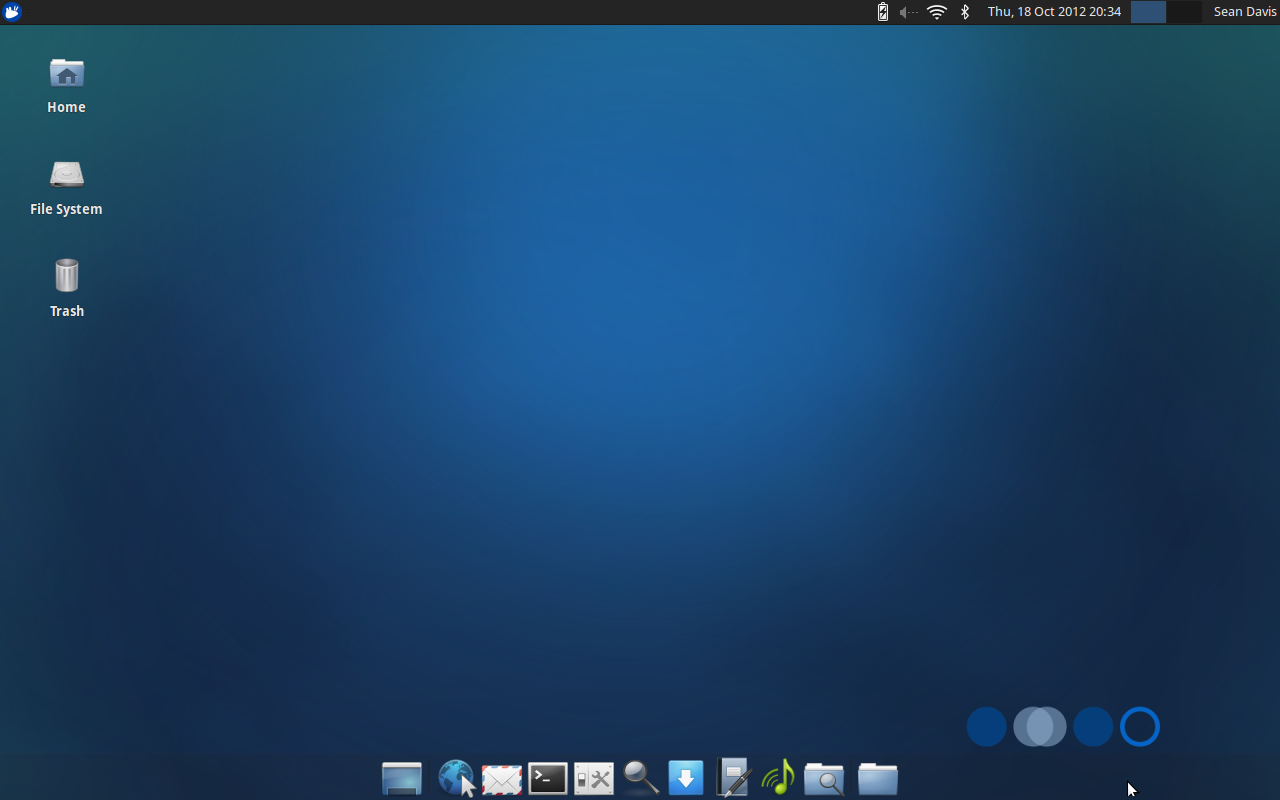1280x800 pixels.
Task: Click the clock to view the calendar
Action: (x=1054, y=12)
